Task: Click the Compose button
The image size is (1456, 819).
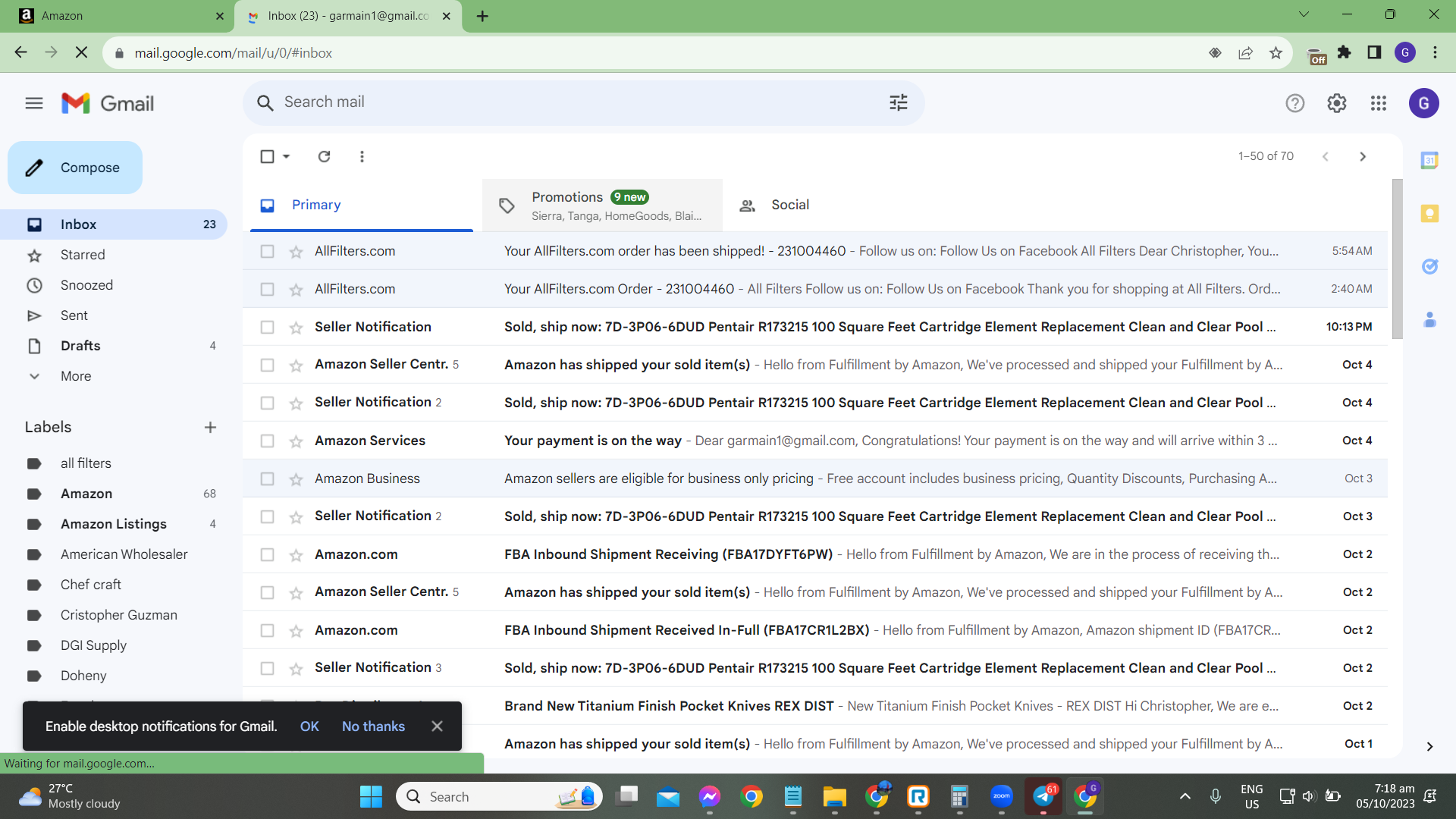Action: tap(75, 168)
